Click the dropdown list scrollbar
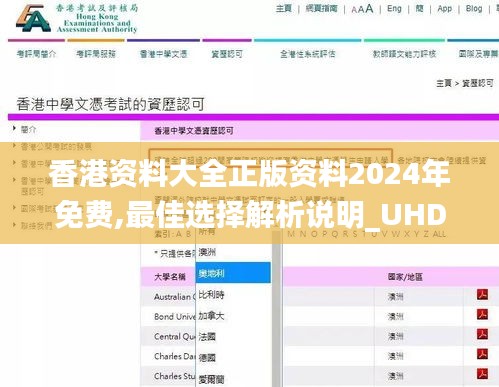 276,308
